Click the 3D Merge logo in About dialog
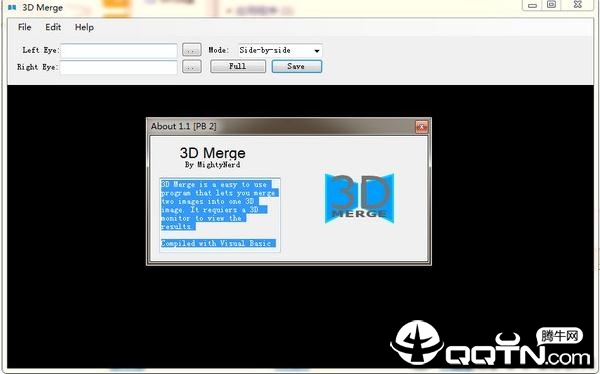Image resolution: width=600 pixels, height=374 pixels. pos(359,198)
